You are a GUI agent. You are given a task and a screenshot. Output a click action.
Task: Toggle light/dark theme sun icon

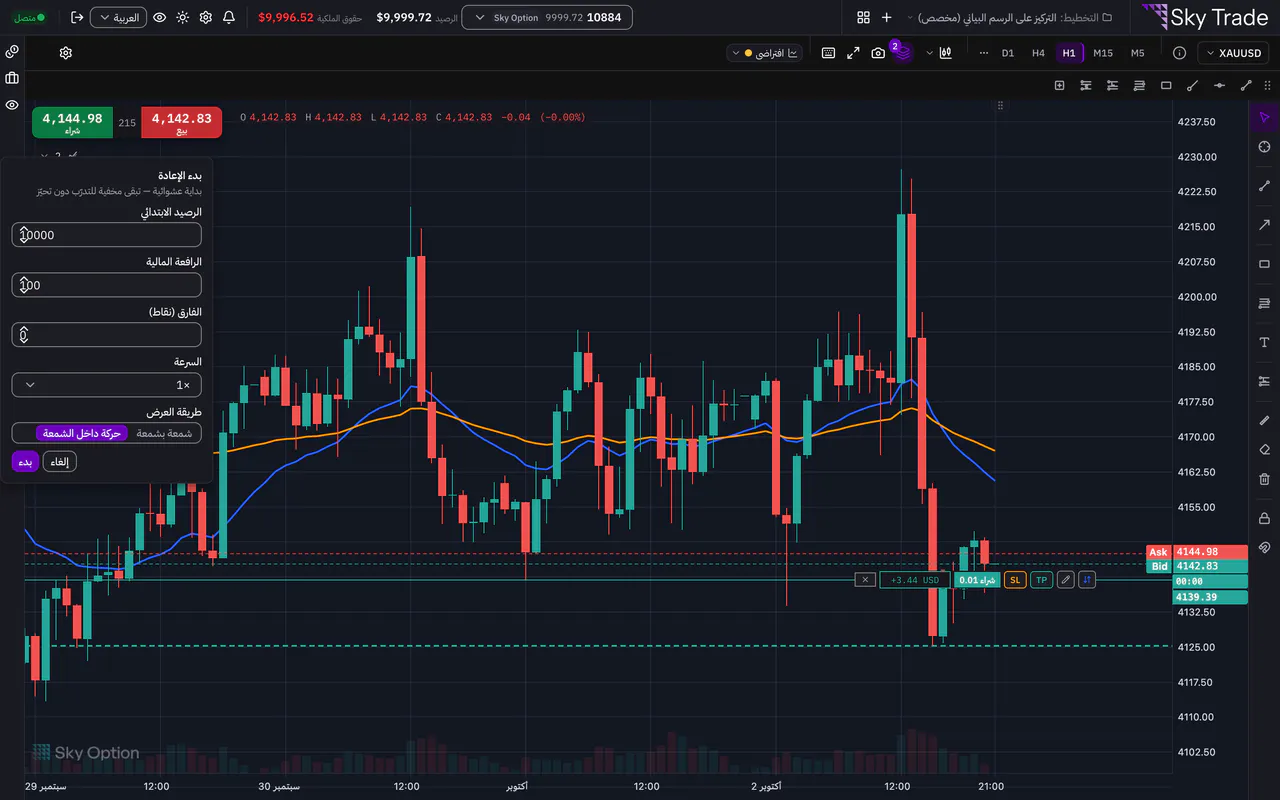182,18
